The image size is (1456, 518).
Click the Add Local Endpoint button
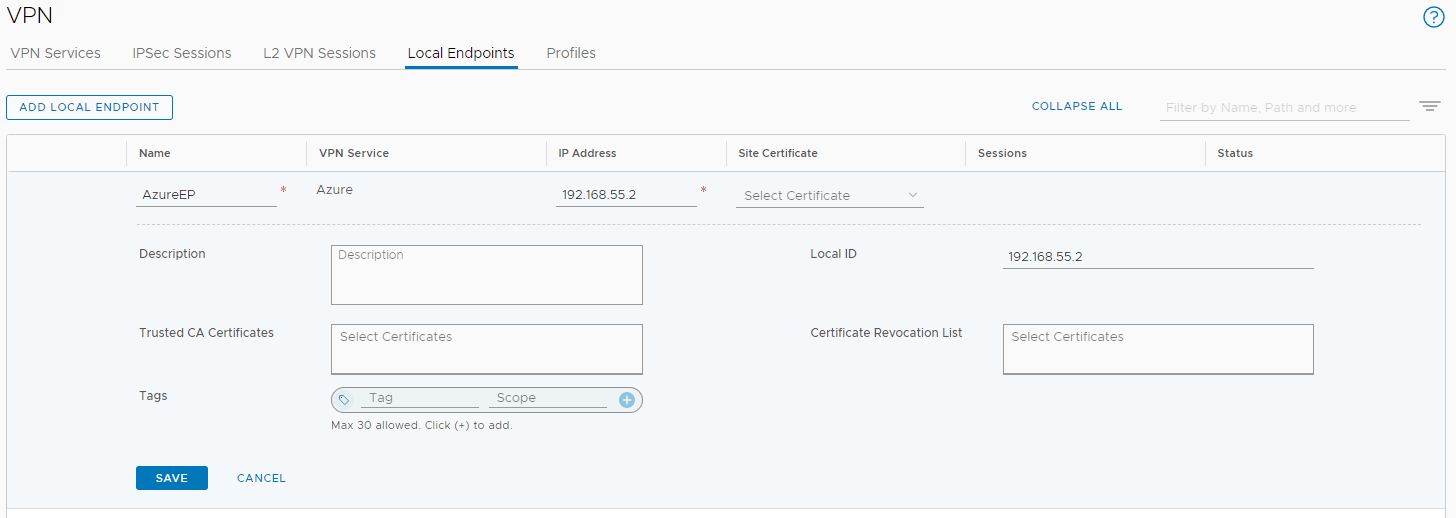(x=89, y=107)
